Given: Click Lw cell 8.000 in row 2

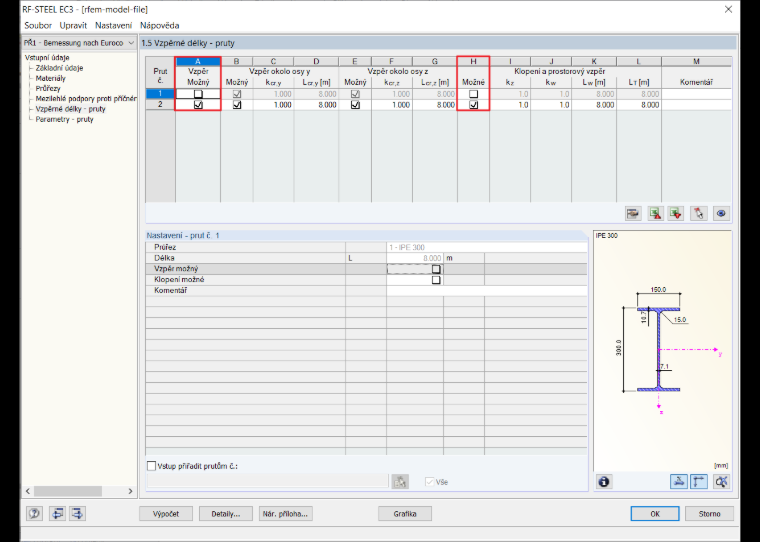Looking at the screenshot, I should coord(594,105).
